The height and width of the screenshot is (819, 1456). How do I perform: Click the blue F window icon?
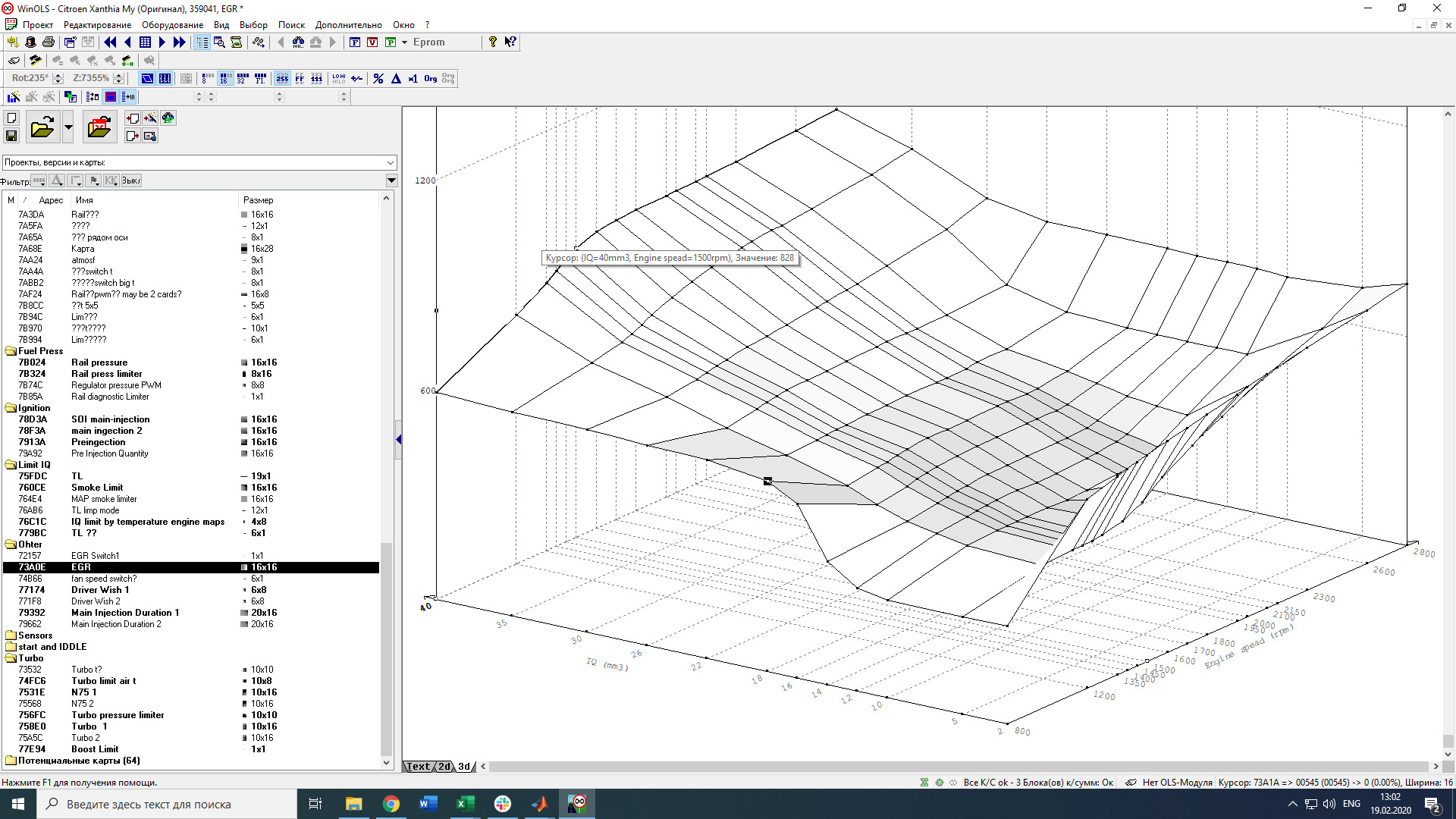[355, 42]
